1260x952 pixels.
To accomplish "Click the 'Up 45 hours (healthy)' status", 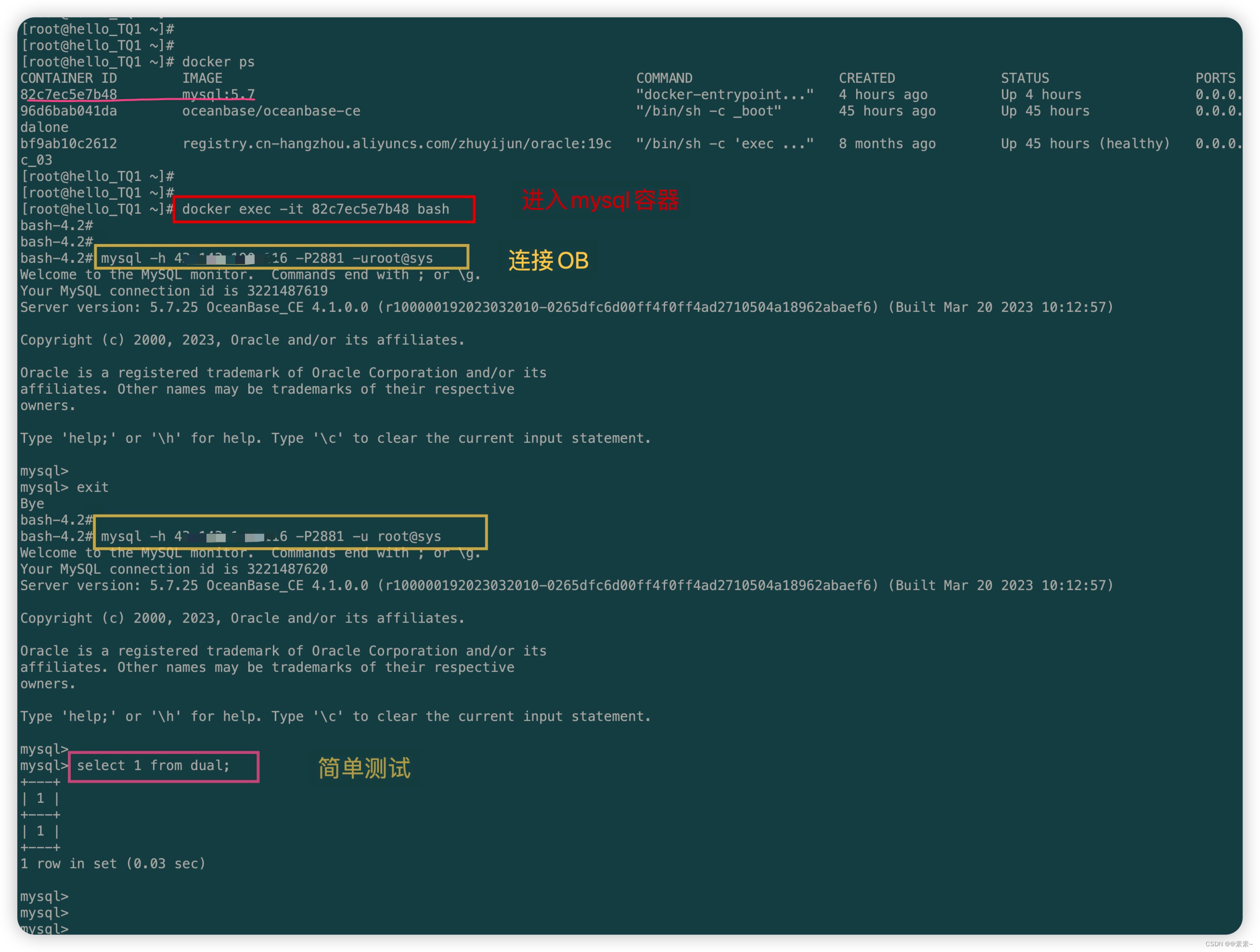I will pos(1085,143).
